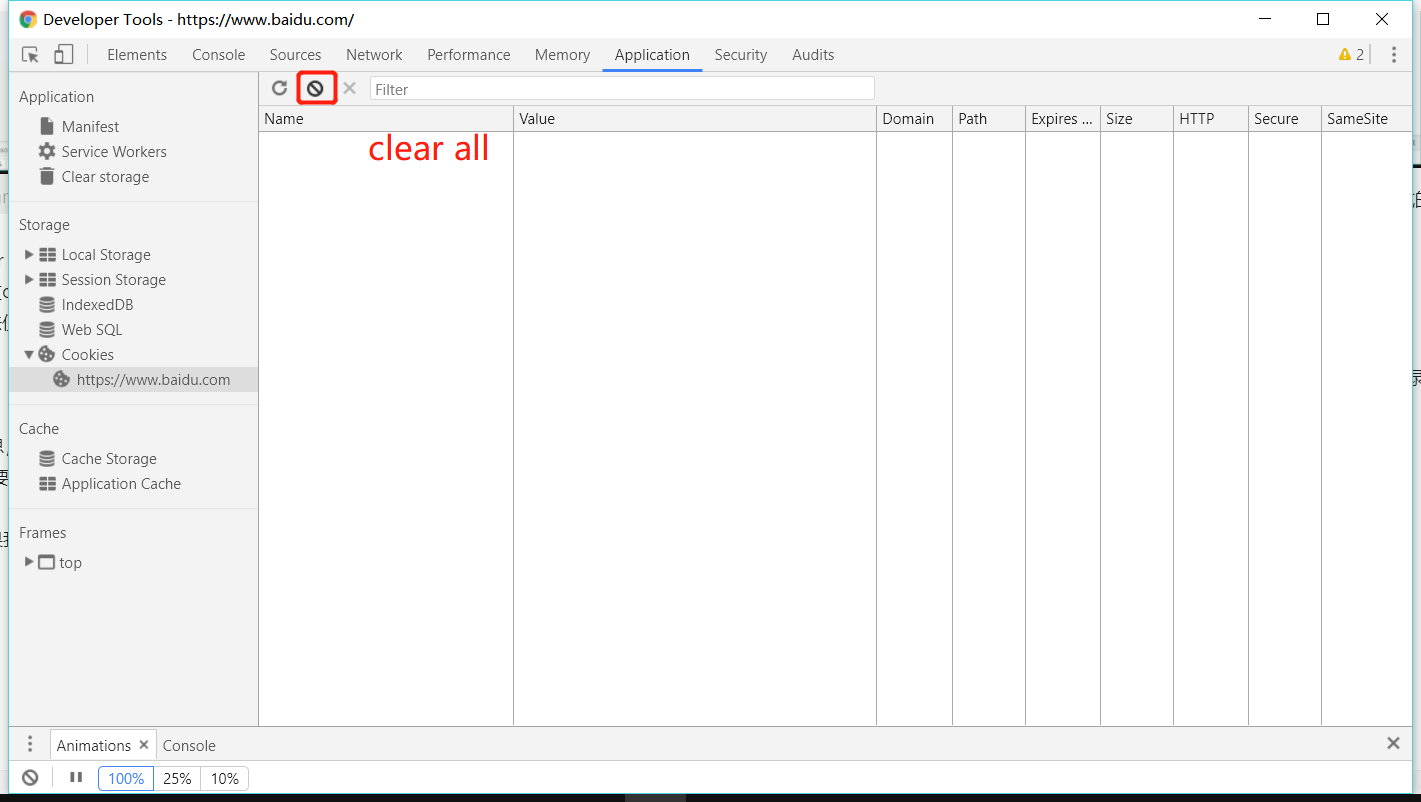Open the DevTools three-dot customize menu

[1395, 55]
